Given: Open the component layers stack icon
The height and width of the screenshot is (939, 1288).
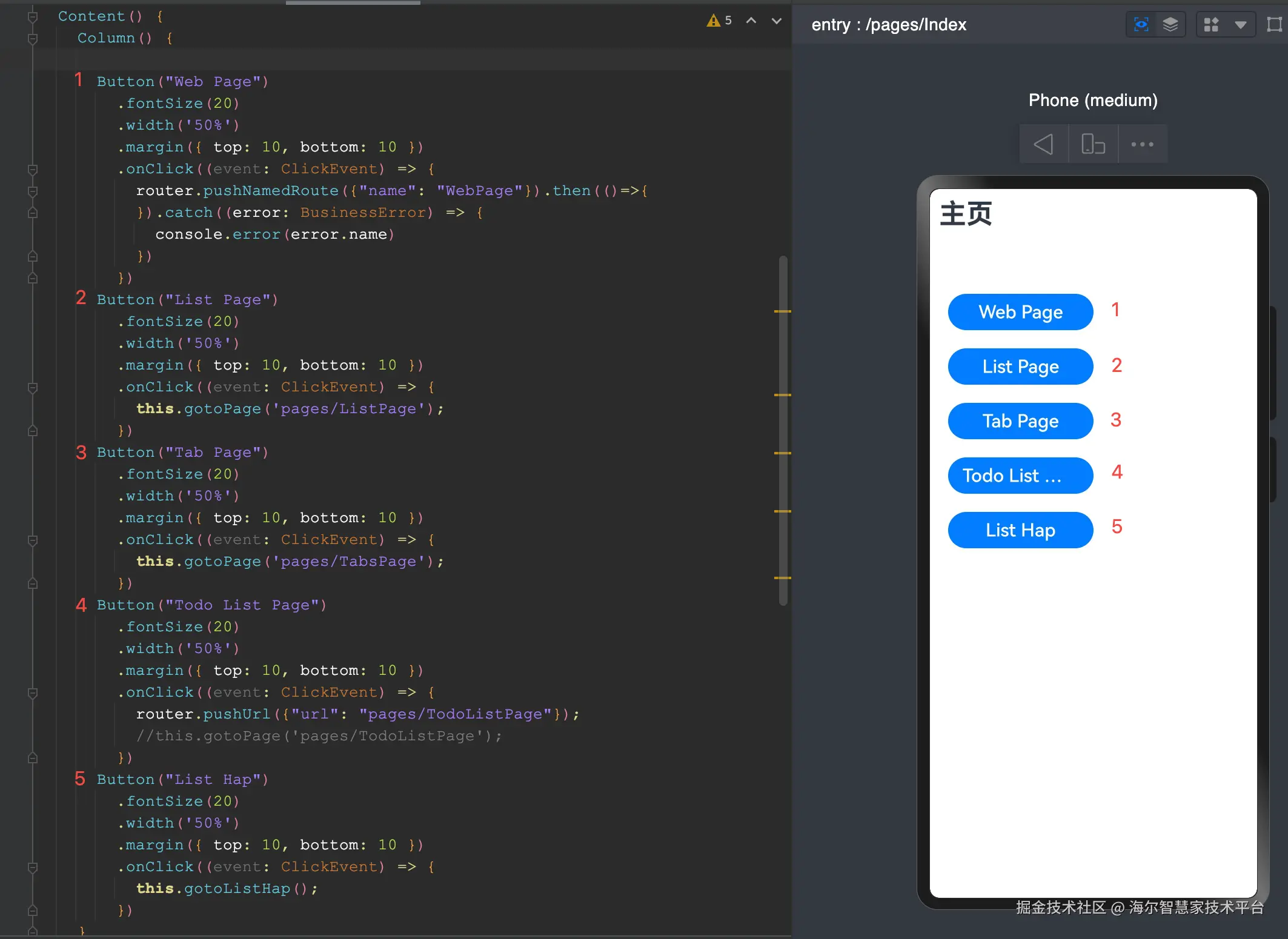Looking at the screenshot, I should click(x=1170, y=24).
